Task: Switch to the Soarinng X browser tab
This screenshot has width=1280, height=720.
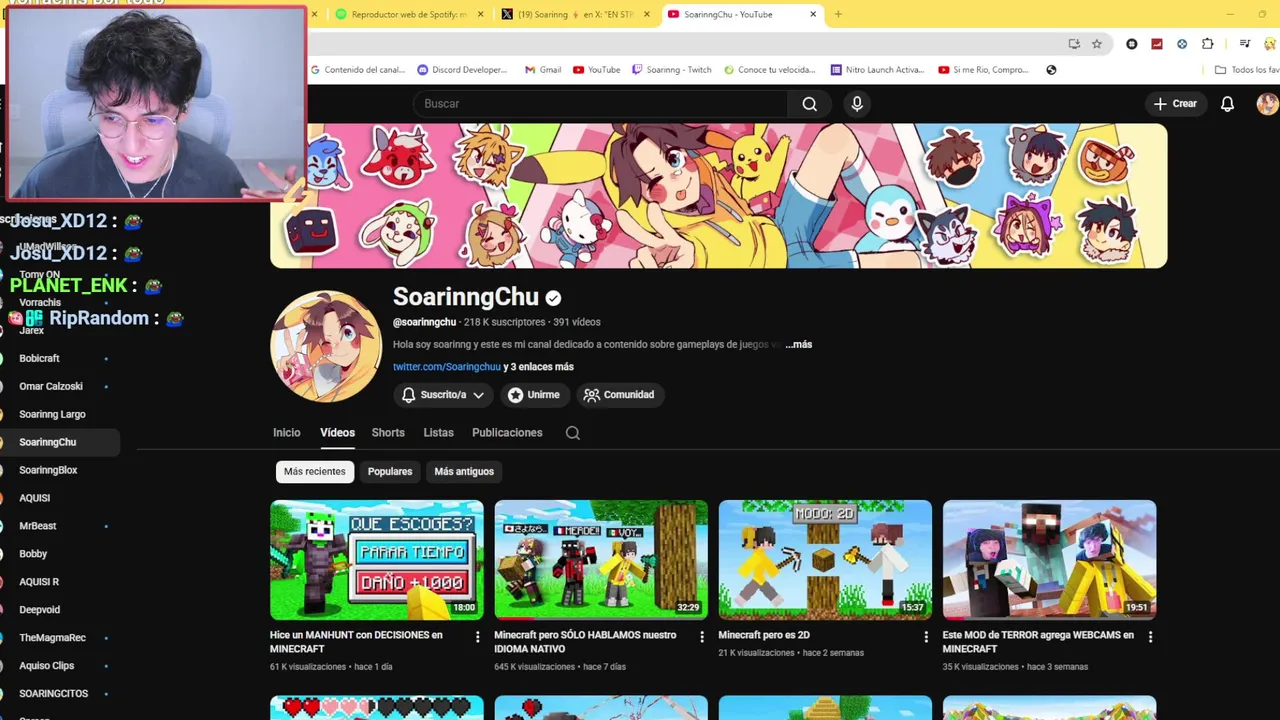Action: tap(575, 14)
